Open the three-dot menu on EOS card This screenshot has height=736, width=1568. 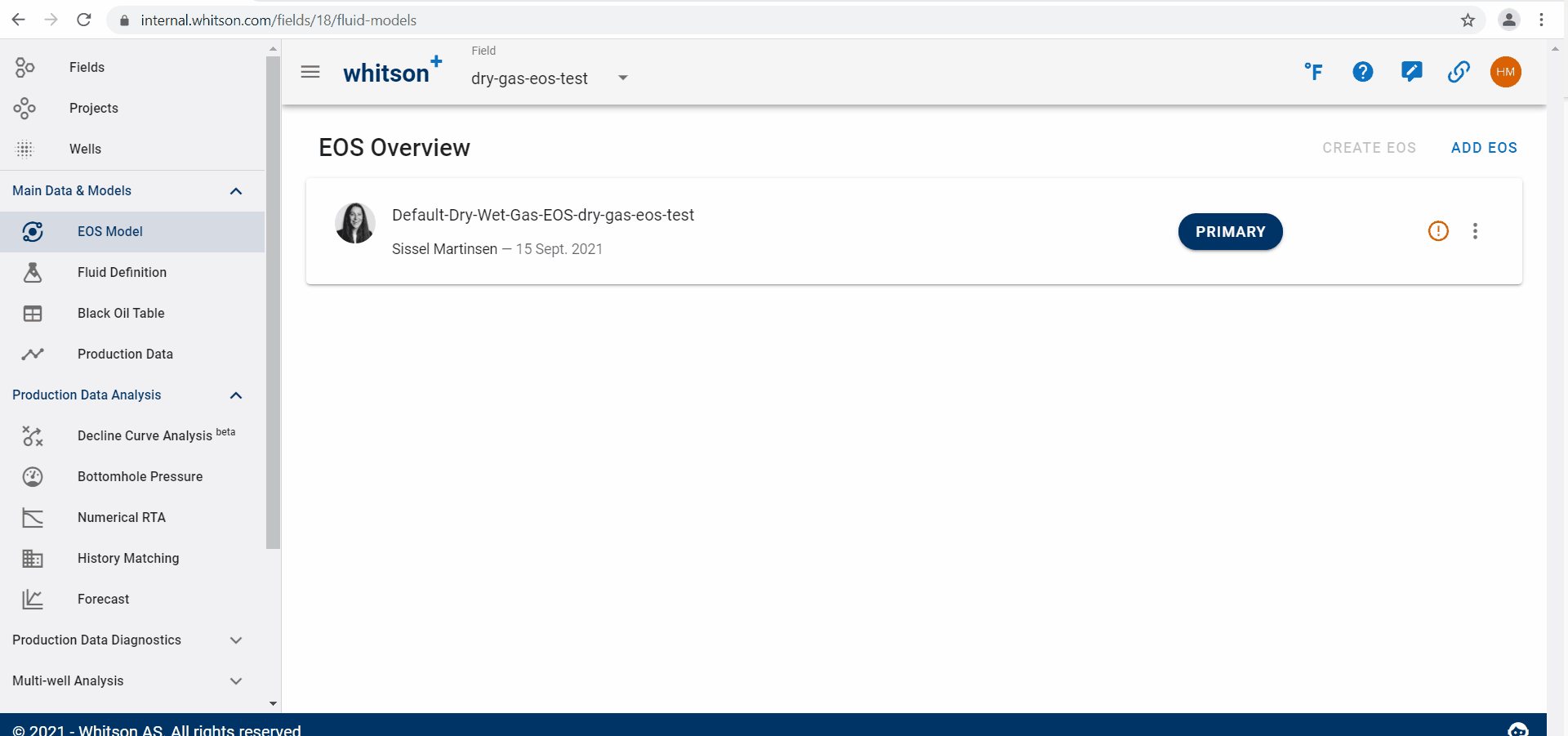point(1475,231)
